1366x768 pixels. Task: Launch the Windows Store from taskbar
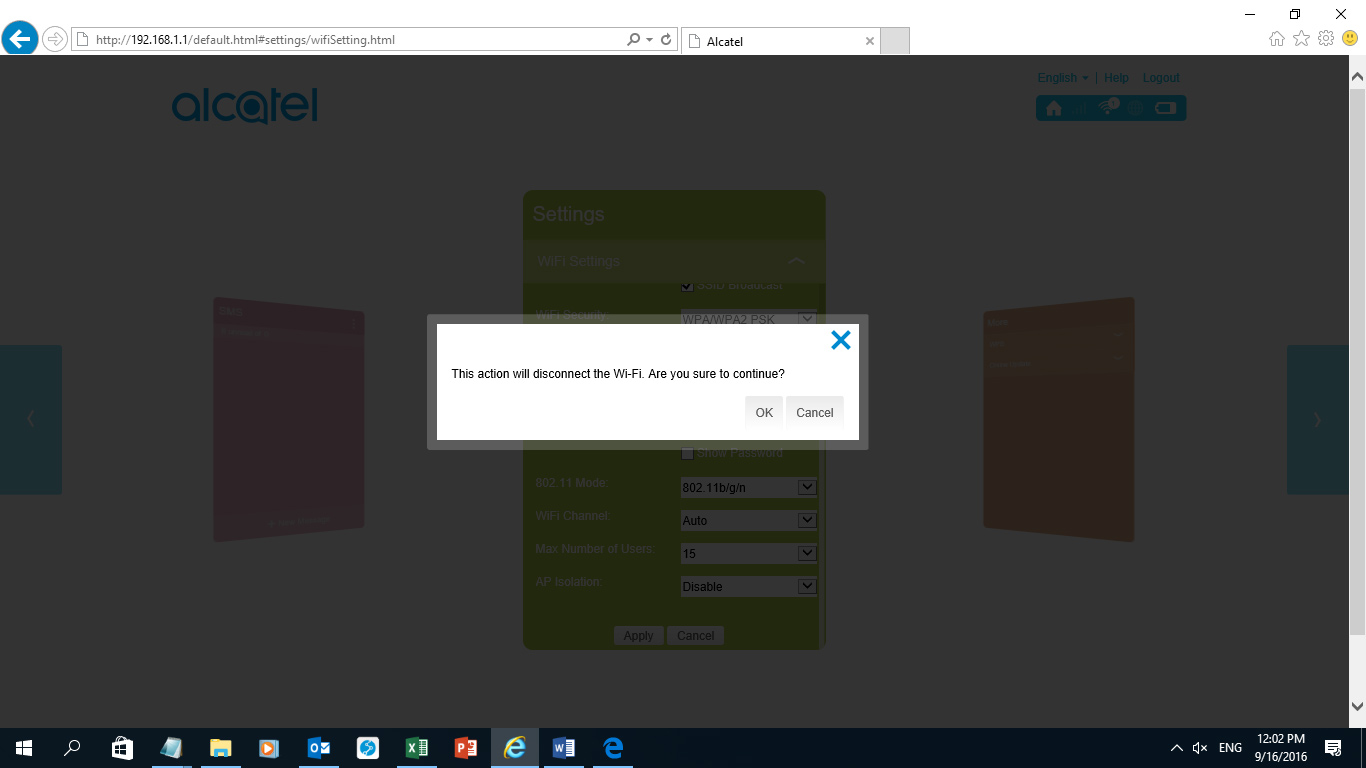[x=122, y=748]
